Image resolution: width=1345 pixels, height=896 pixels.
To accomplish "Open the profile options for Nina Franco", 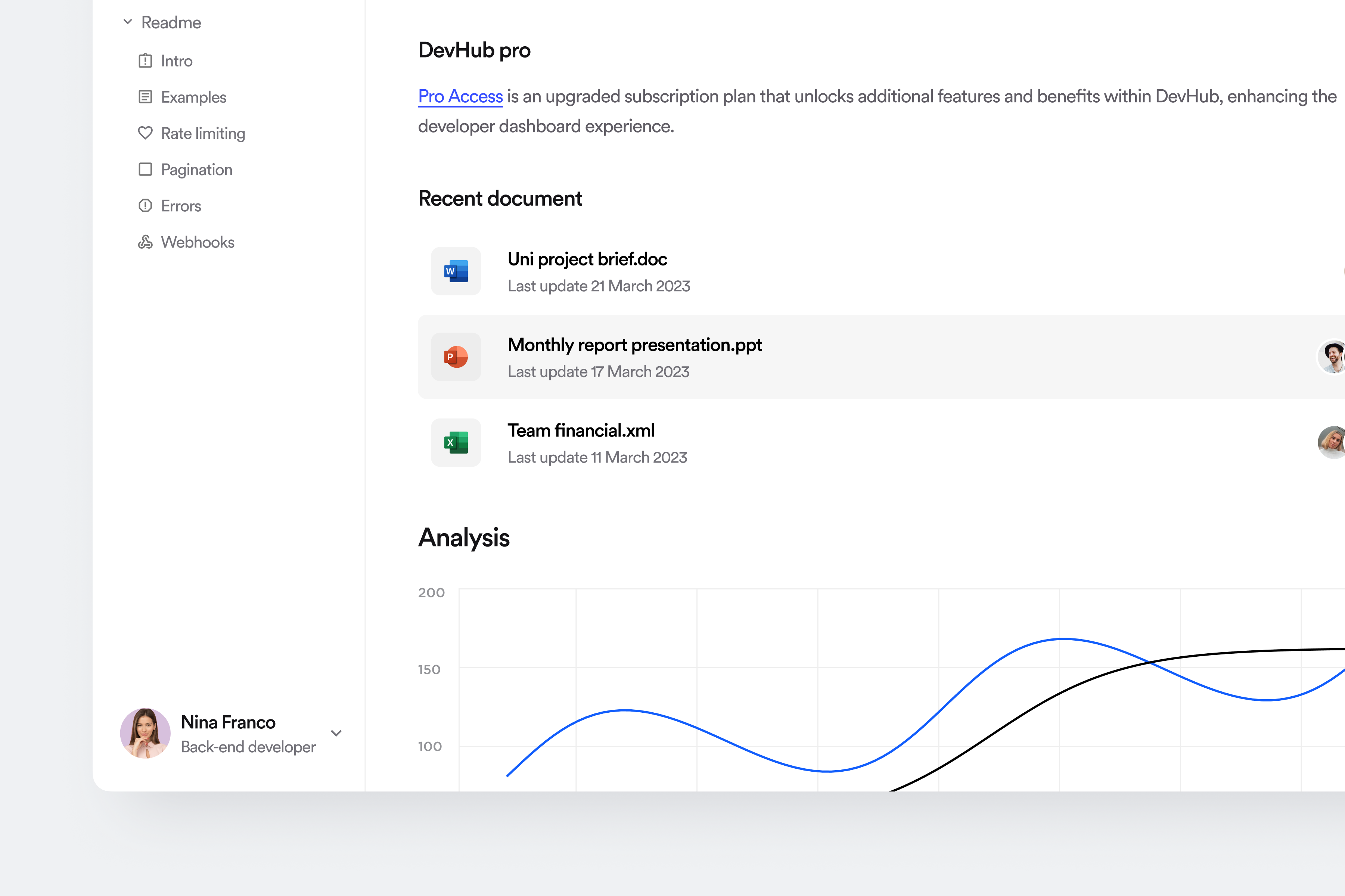I will click(336, 733).
